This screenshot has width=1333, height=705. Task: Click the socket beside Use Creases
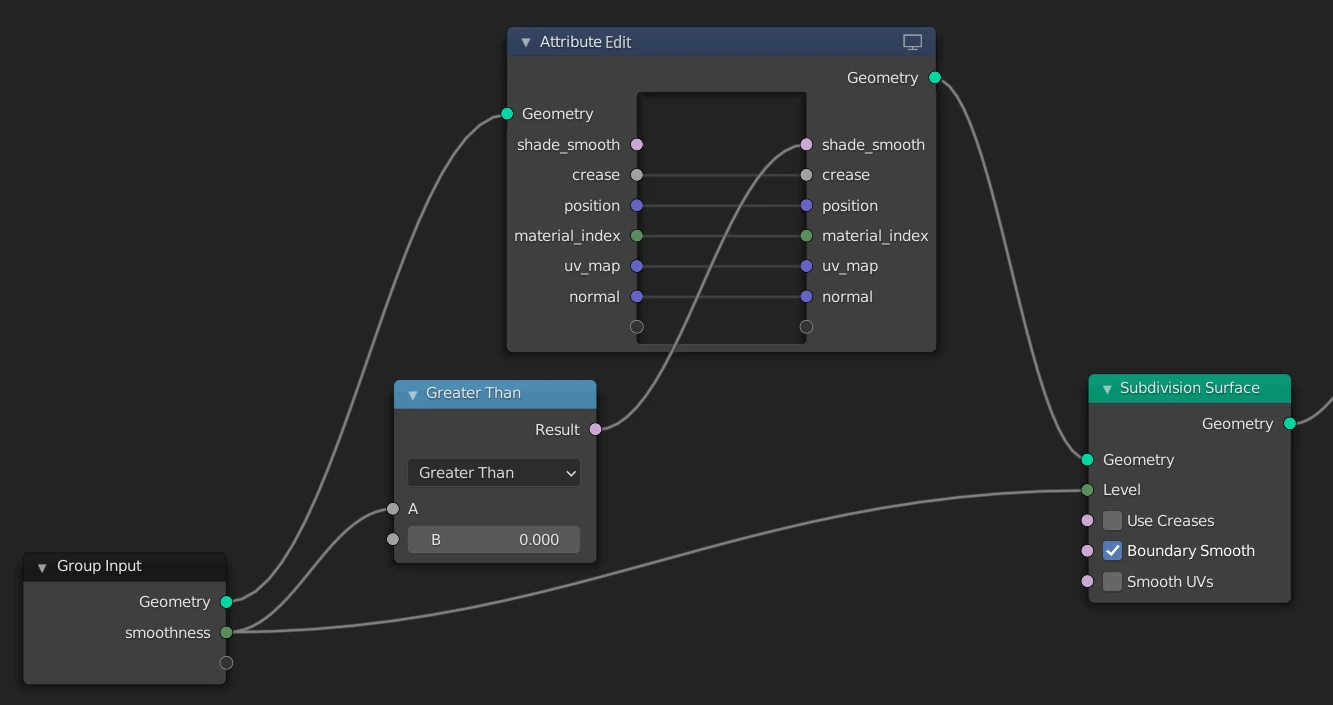(1087, 521)
